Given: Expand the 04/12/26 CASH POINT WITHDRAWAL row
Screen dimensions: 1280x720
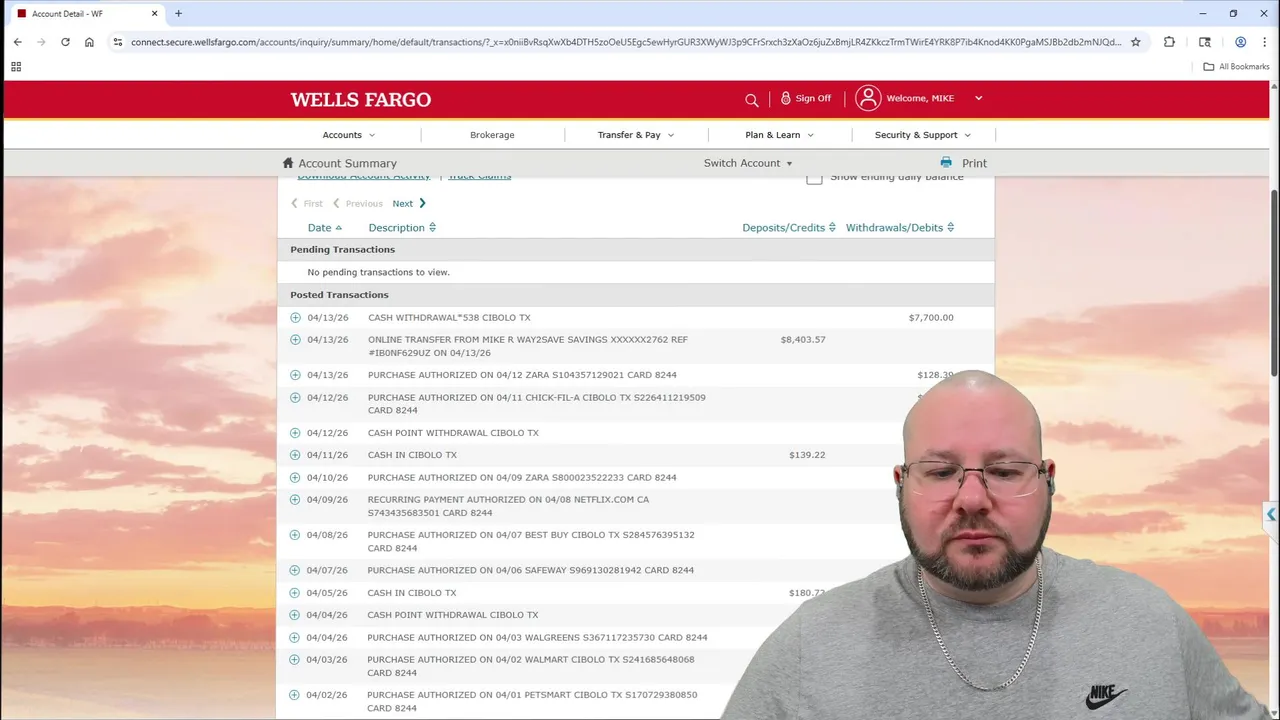Looking at the screenshot, I should point(295,433).
